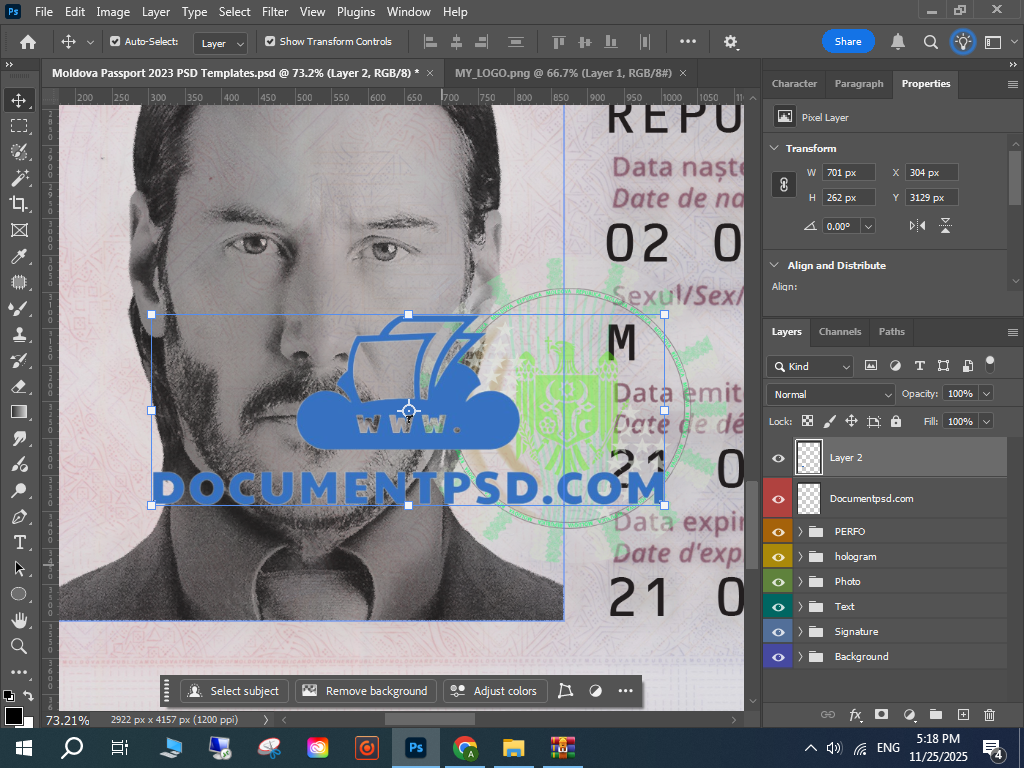The image size is (1024, 768).
Task: Select the Crop tool
Action: coord(18,204)
